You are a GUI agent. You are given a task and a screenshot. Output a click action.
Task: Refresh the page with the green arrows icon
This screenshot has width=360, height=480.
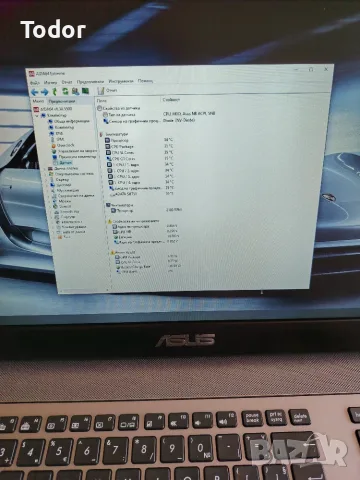[x=65, y=91]
